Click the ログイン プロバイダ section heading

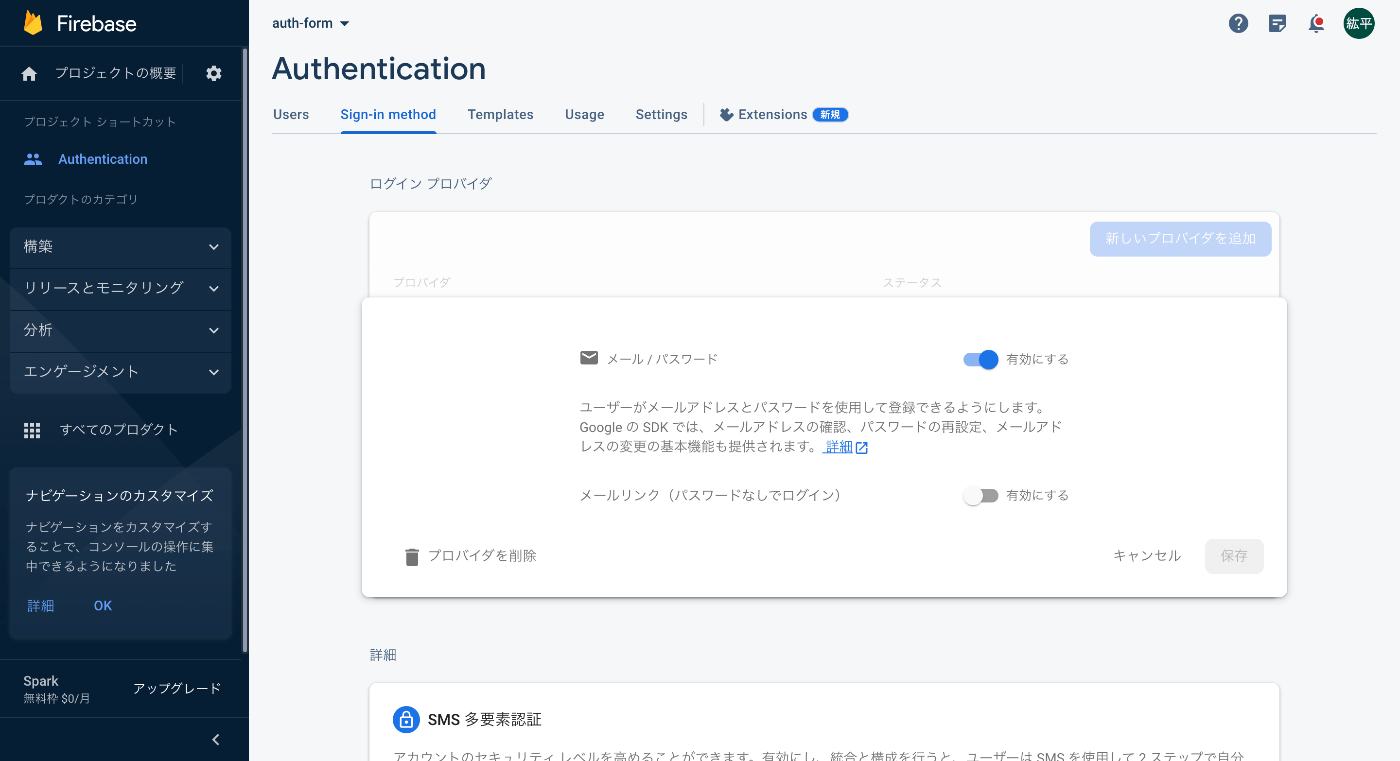click(431, 184)
